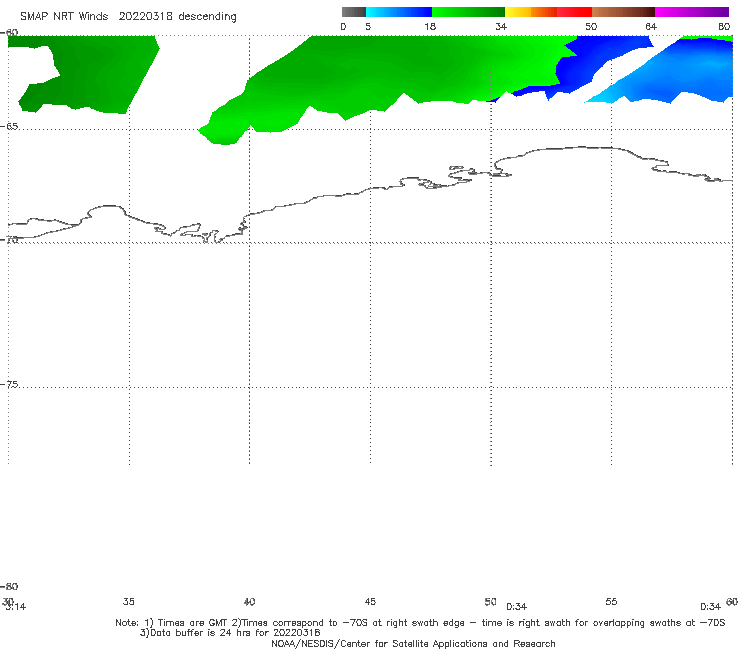
Task: Click the gray segment of the wind color bar
Action: pos(353,12)
